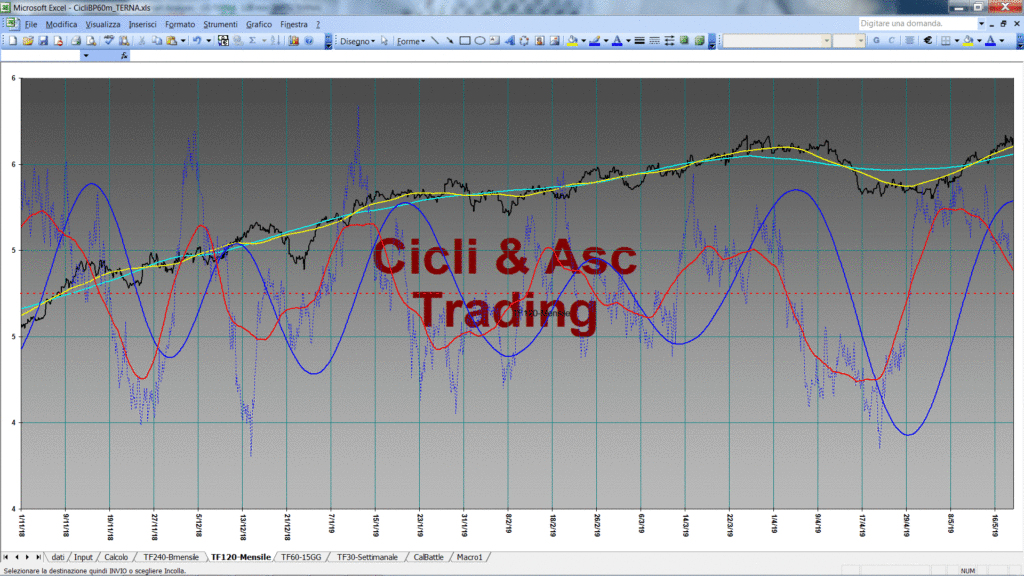Open Print Preview icon
Viewport: 1024px width, 576px height.
pos(91,40)
